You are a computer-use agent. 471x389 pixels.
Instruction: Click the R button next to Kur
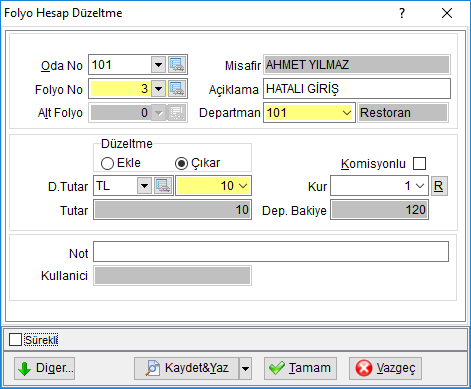pyautogui.click(x=439, y=186)
